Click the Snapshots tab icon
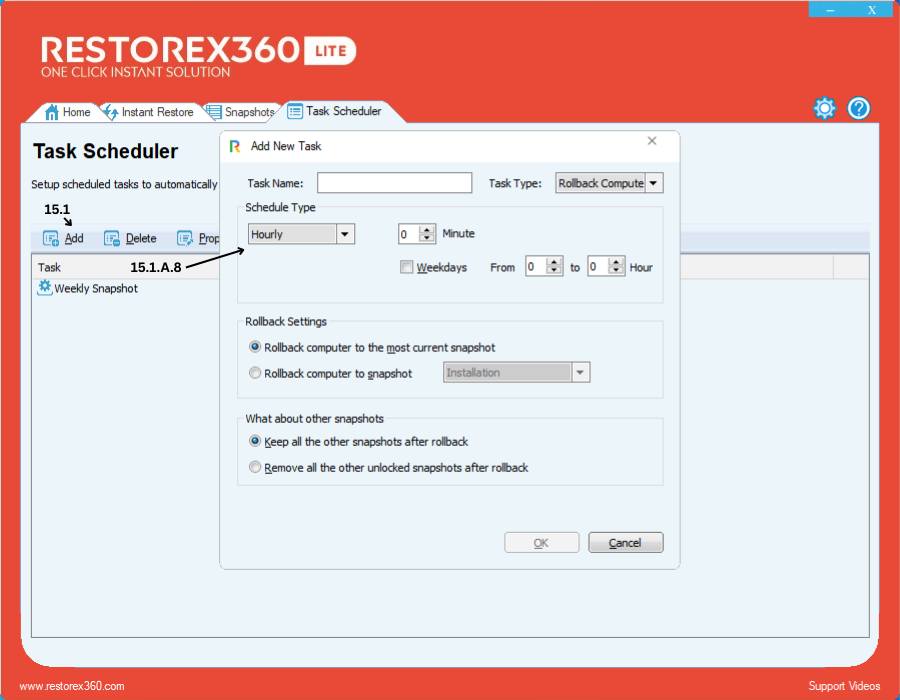Viewport: 900px width, 700px height. pyautogui.click(x=214, y=112)
